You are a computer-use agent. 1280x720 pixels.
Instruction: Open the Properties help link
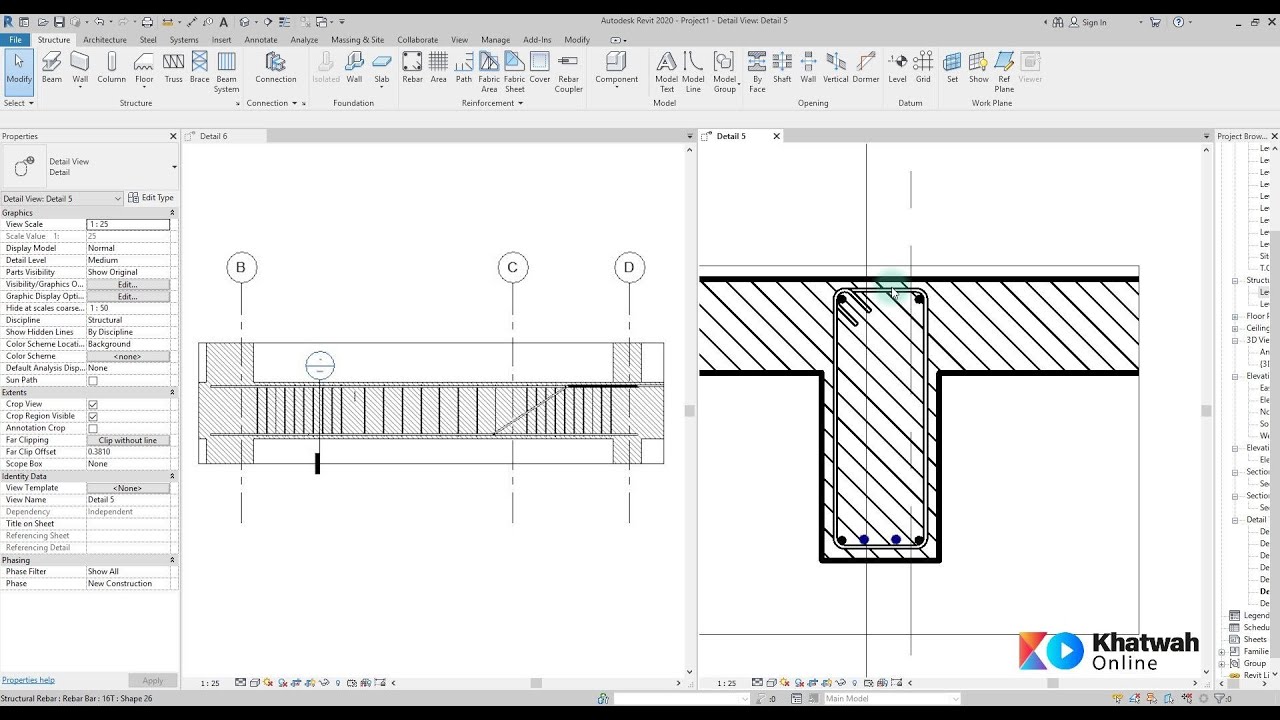[x=28, y=680]
